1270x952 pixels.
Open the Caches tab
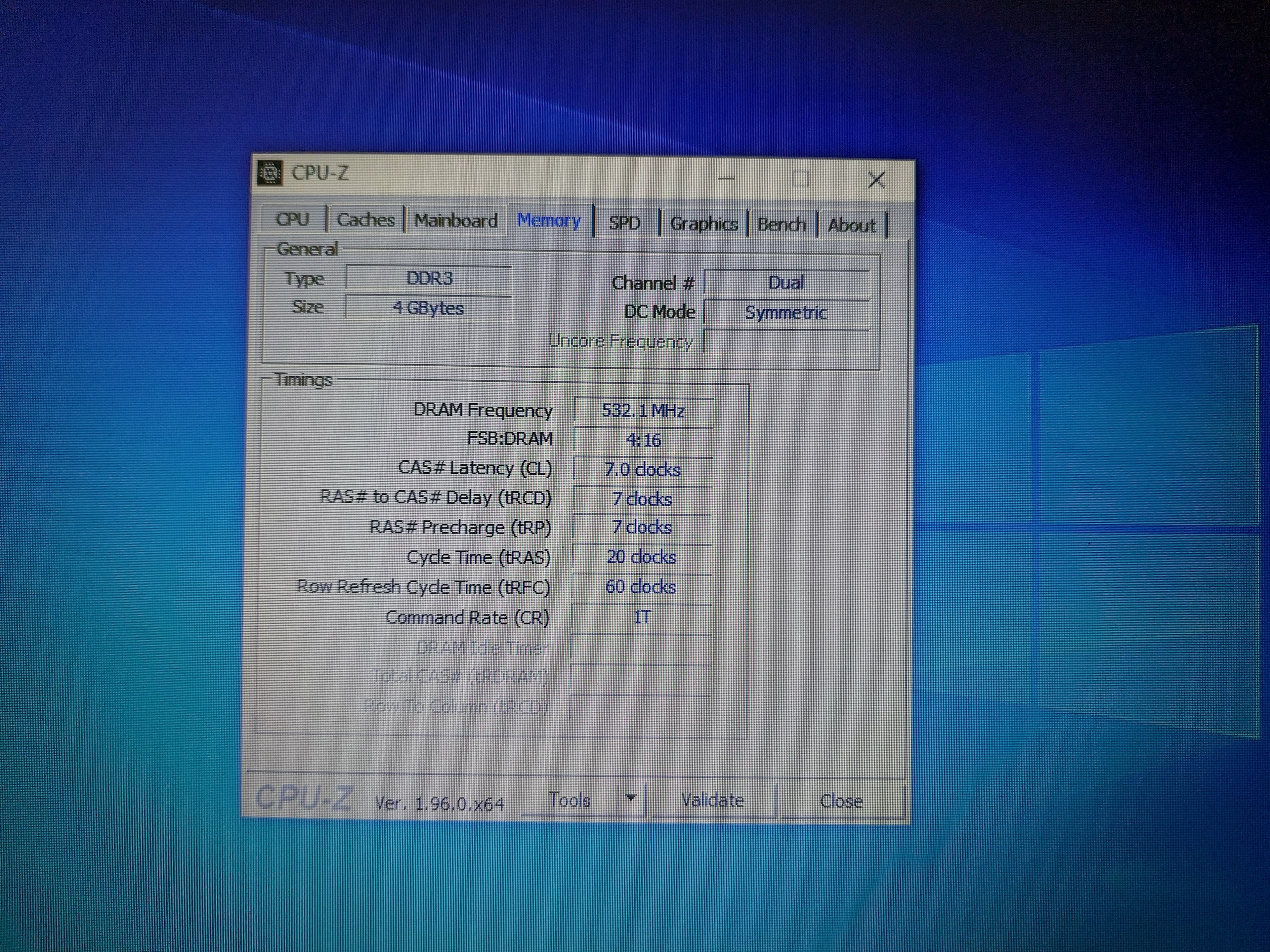tap(366, 220)
